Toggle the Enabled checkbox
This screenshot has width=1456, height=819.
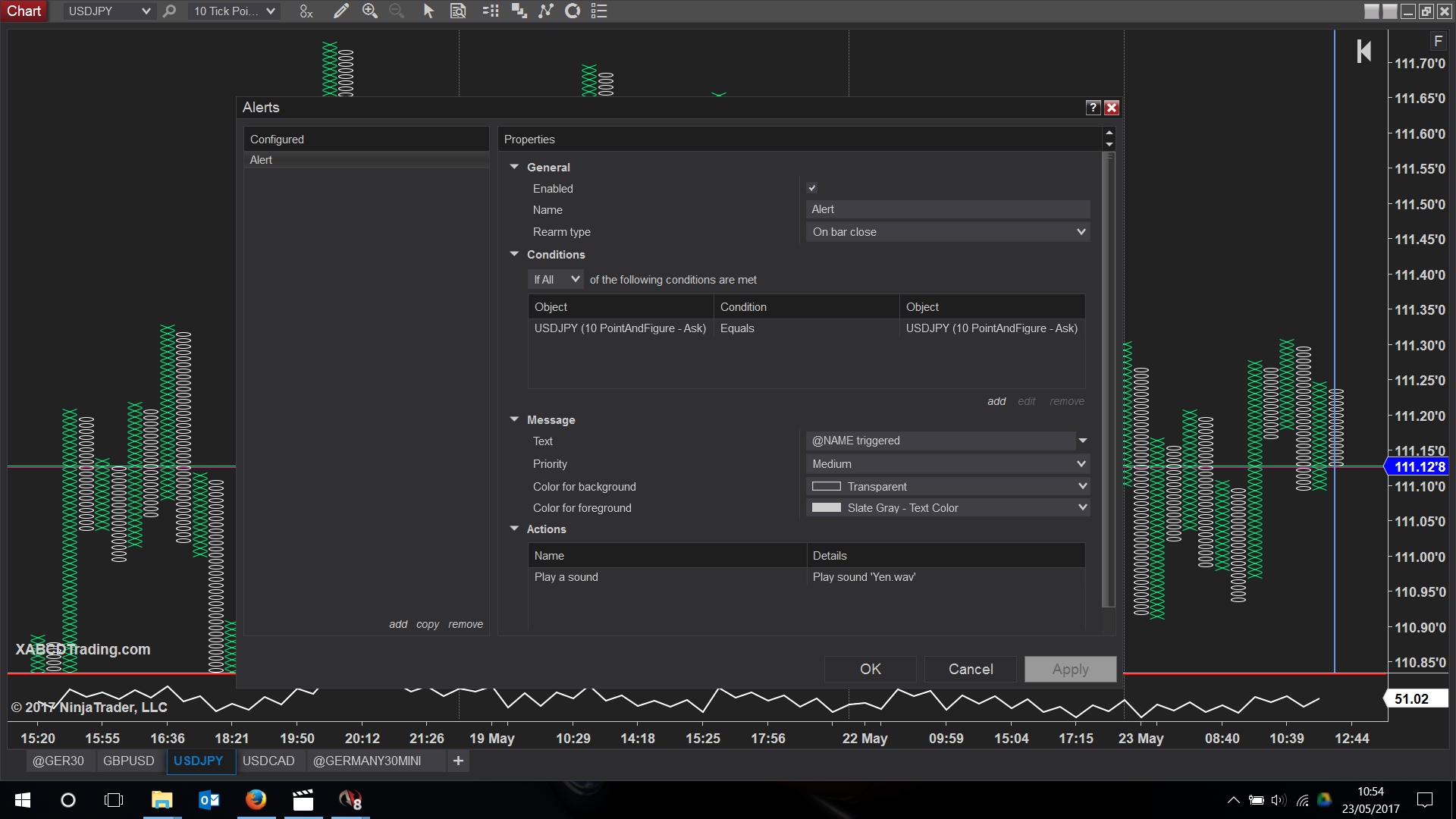point(812,188)
